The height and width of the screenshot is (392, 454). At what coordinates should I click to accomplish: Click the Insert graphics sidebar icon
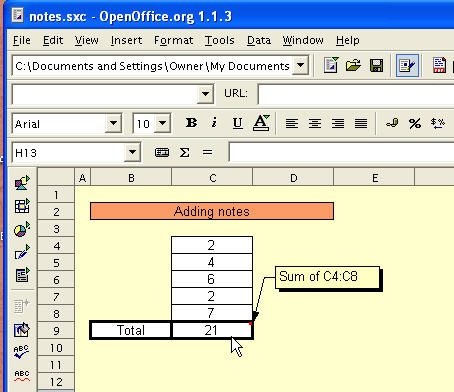tap(22, 183)
